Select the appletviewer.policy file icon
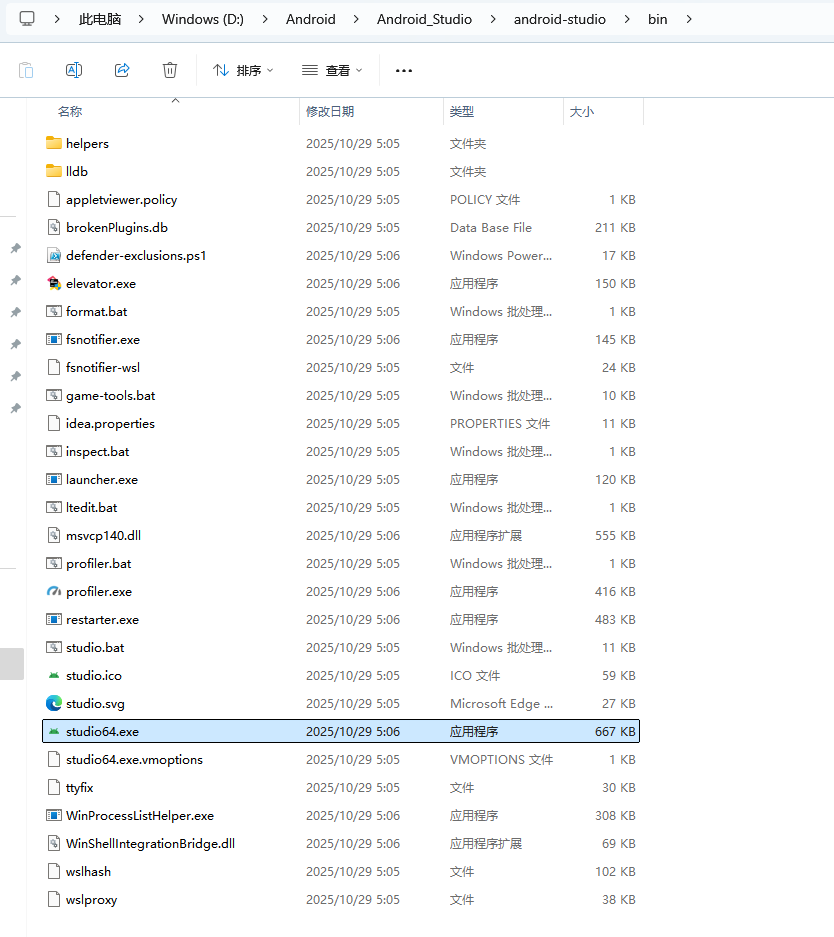Viewport: 834px width, 937px height. (x=54, y=199)
